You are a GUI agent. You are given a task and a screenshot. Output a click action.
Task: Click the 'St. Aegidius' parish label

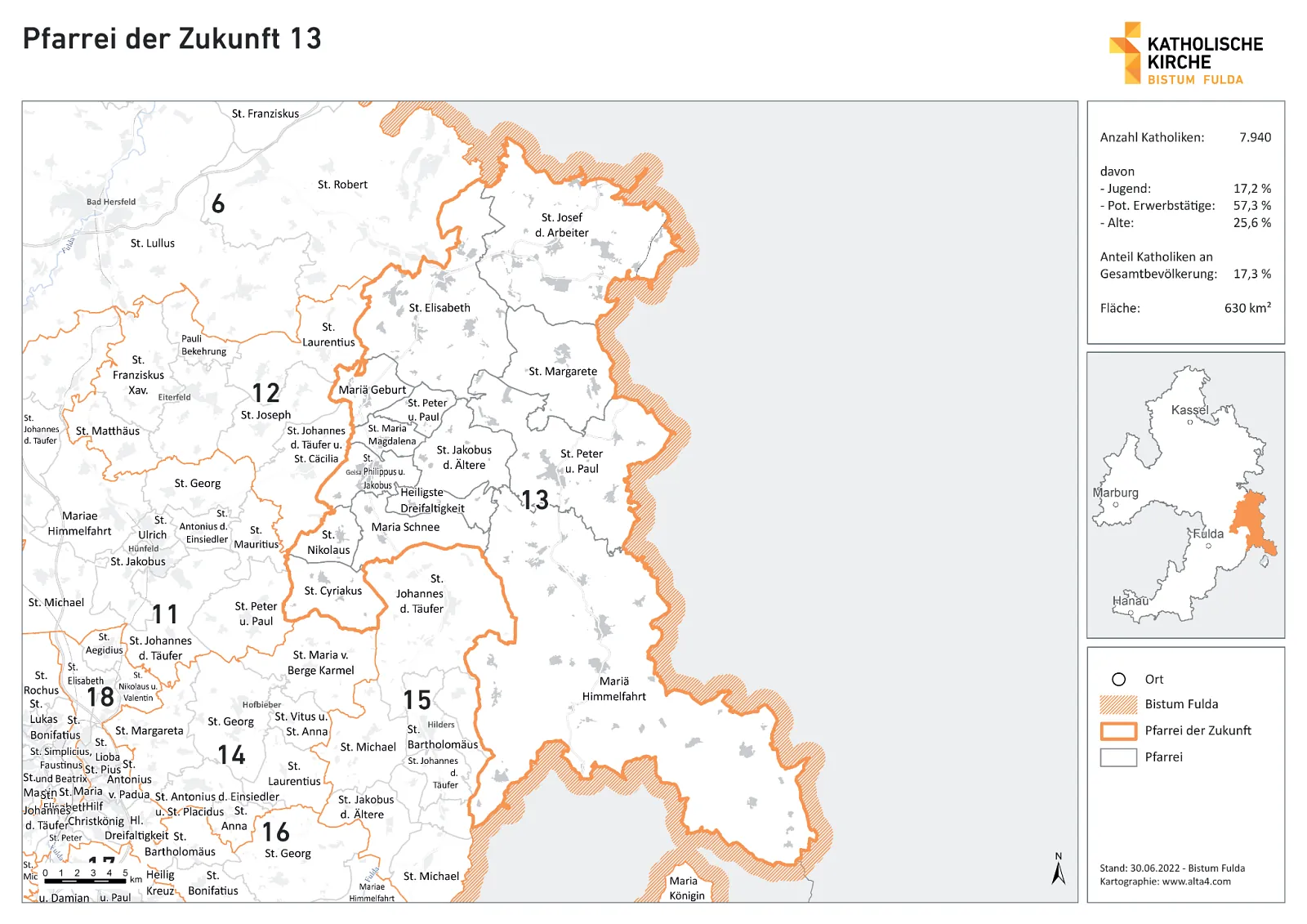coord(105,644)
